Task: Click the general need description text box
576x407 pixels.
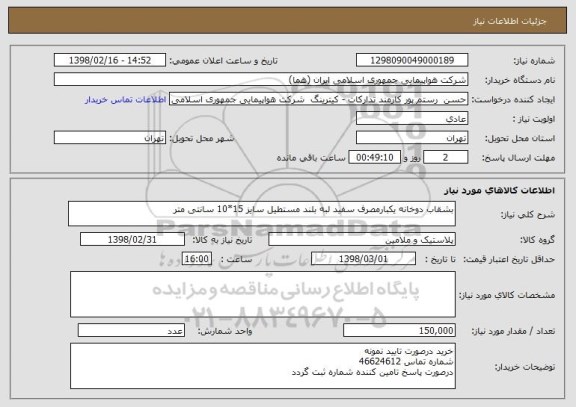Action: tap(262, 213)
